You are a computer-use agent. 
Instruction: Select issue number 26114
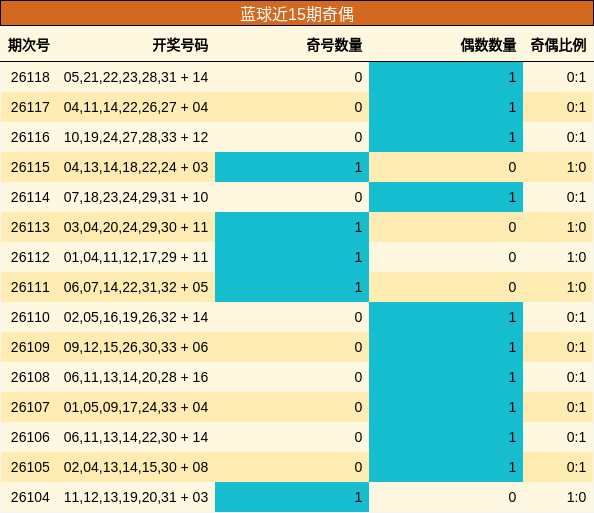[x=30, y=197]
